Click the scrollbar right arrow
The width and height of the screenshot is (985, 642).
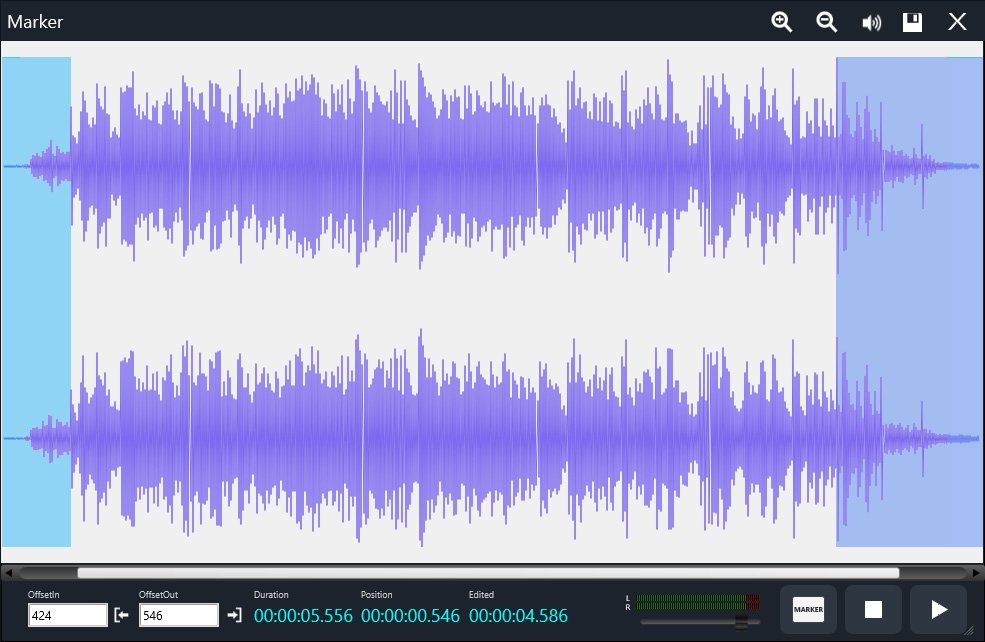tap(976, 573)
